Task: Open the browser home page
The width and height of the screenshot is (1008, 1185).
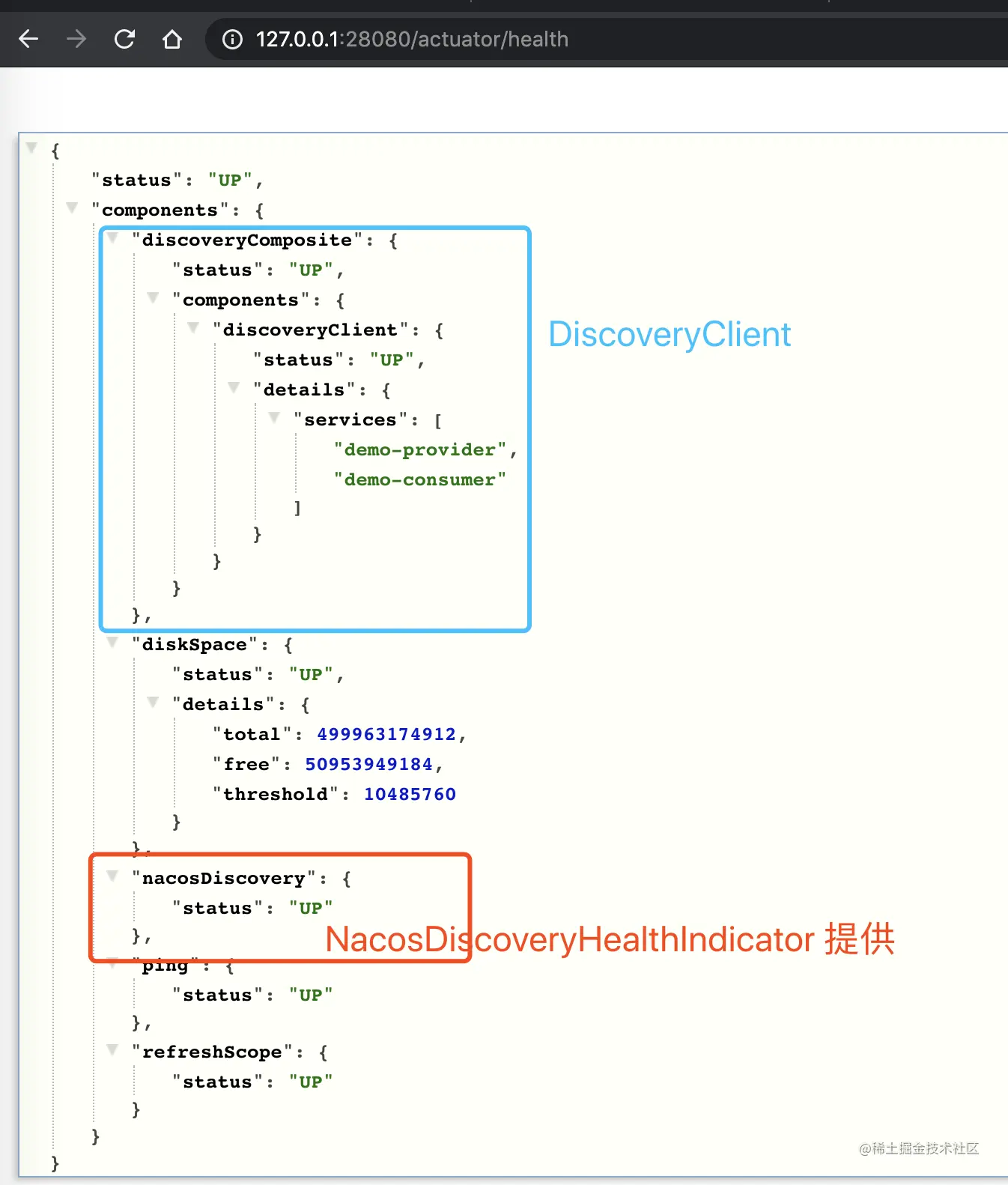Action: point(172,39)
